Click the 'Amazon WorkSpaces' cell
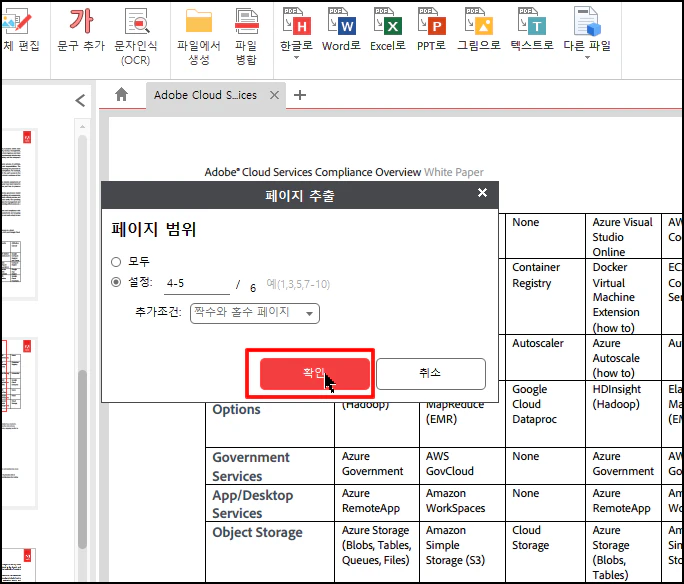Viewport: 684px width, 584px height. point(462,503)
